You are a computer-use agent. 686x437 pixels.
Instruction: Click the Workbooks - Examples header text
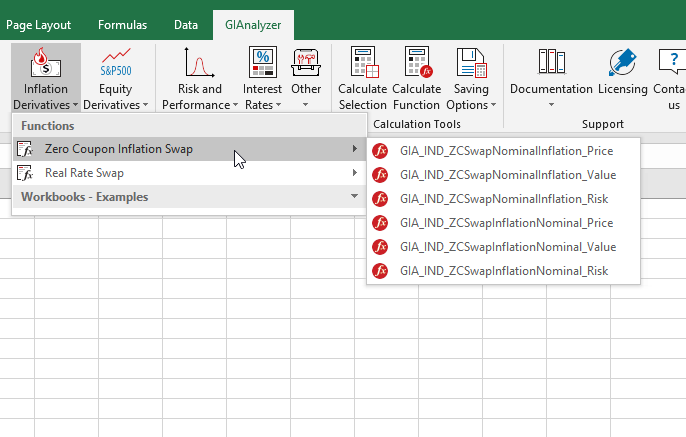(84, 197)
